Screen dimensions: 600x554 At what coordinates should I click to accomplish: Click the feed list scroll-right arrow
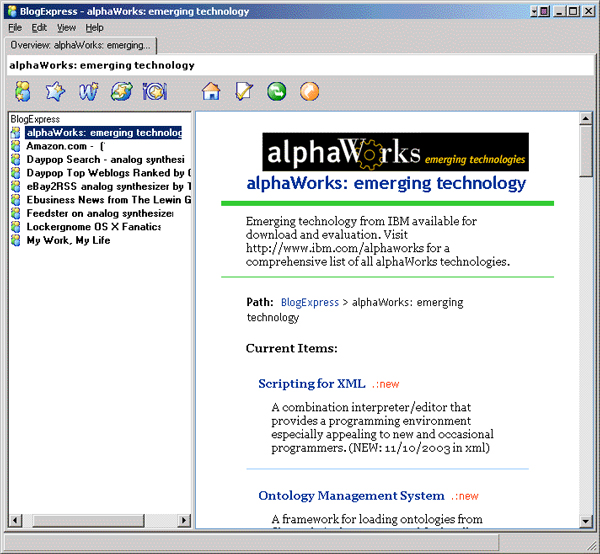(x=184, y=520)
